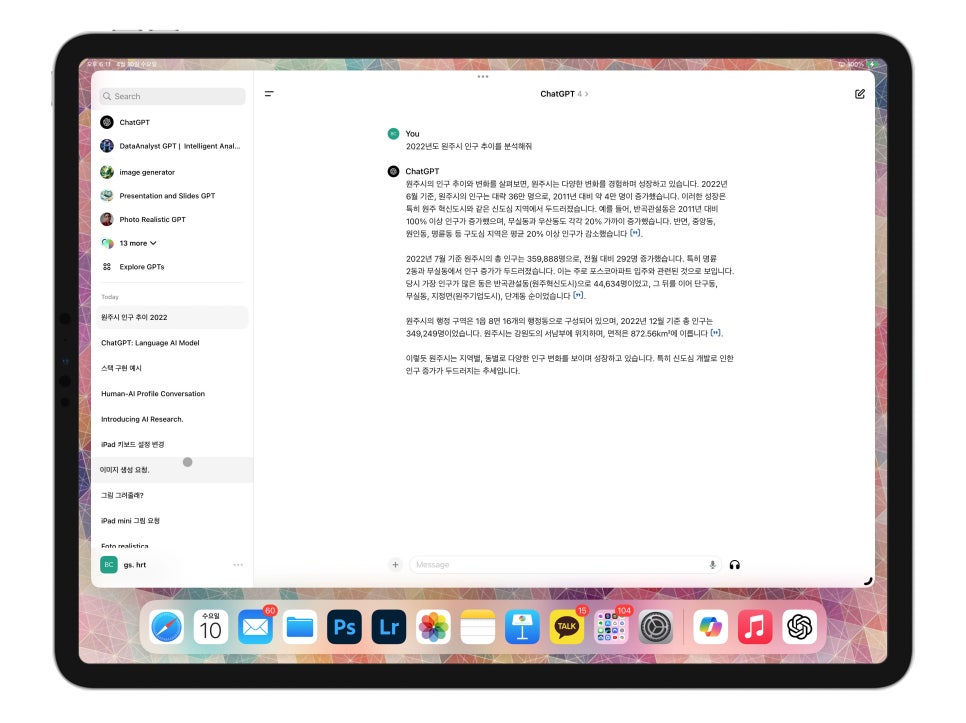The height and width of the screenshot is (723, 966).
Task: Open KakaoTalk with 15 badge
Action: click(567, 627)
